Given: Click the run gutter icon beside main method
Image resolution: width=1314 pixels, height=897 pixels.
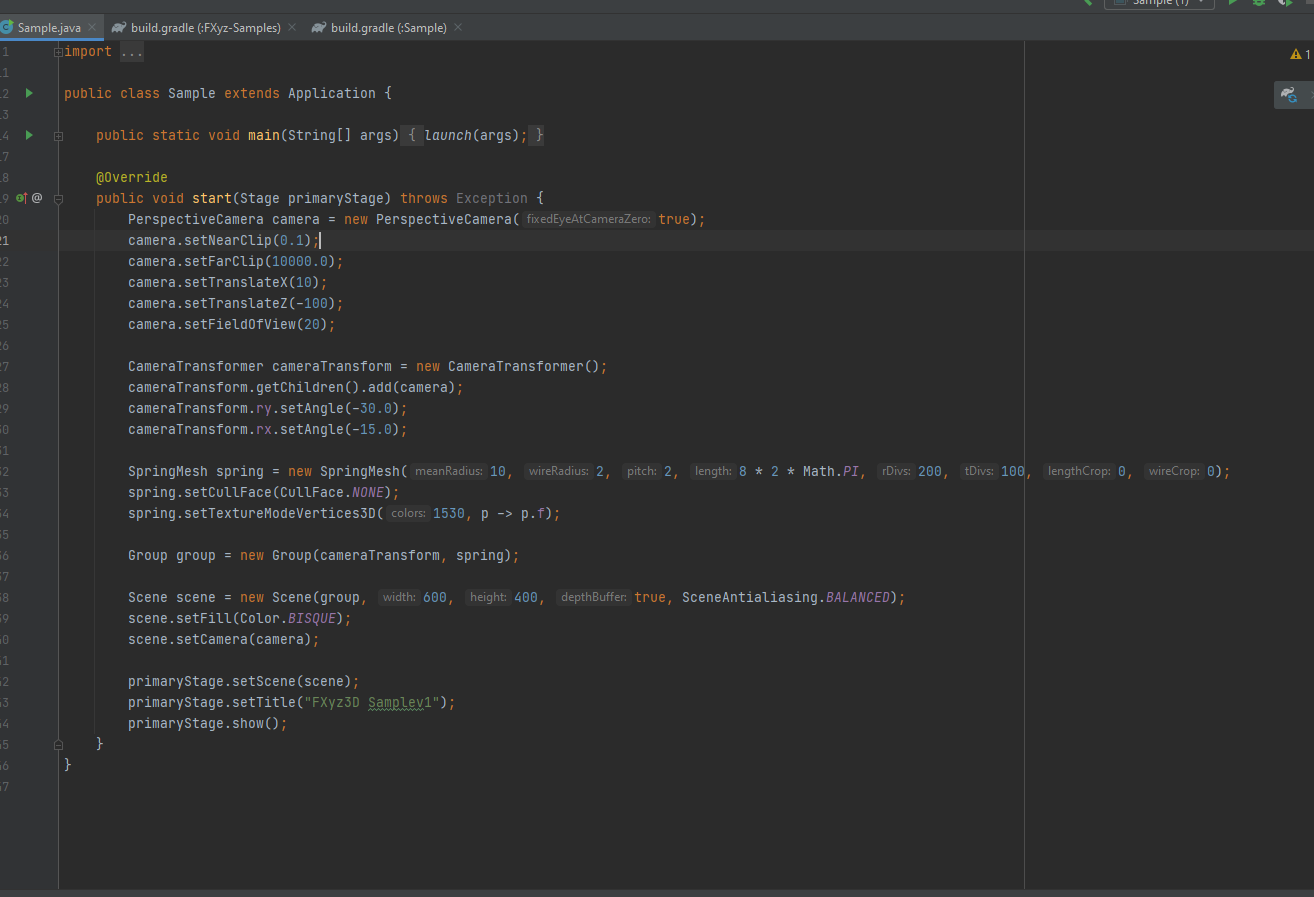Looking at the screenshot, I should (x=29, y=135).
